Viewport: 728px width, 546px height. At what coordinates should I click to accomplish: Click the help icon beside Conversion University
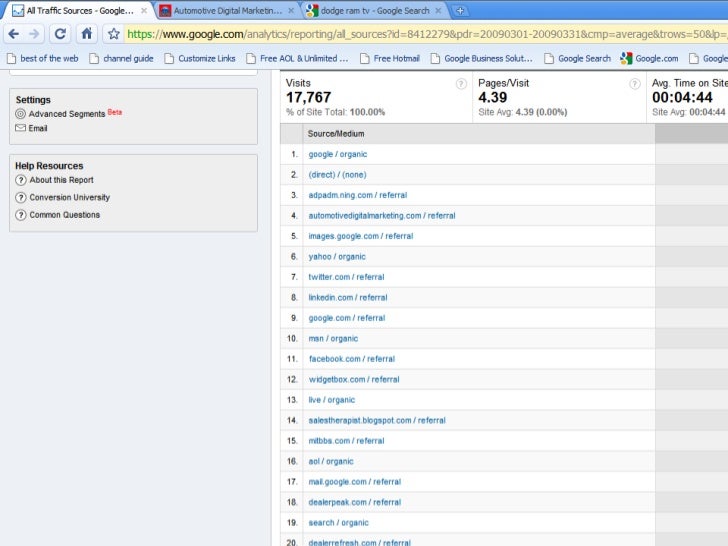coord(20,197)
